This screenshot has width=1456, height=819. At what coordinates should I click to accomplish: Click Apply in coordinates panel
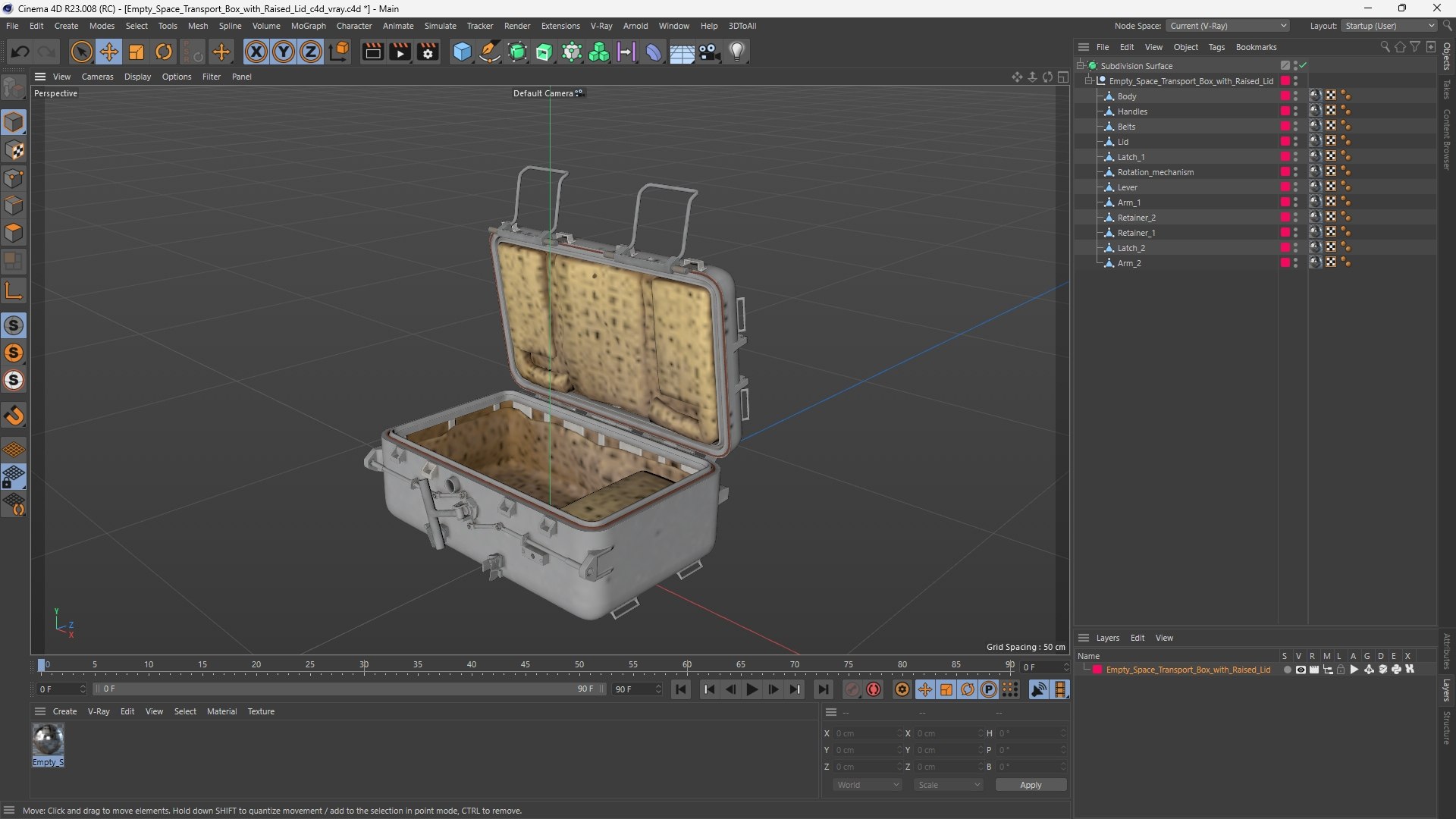1031,785
